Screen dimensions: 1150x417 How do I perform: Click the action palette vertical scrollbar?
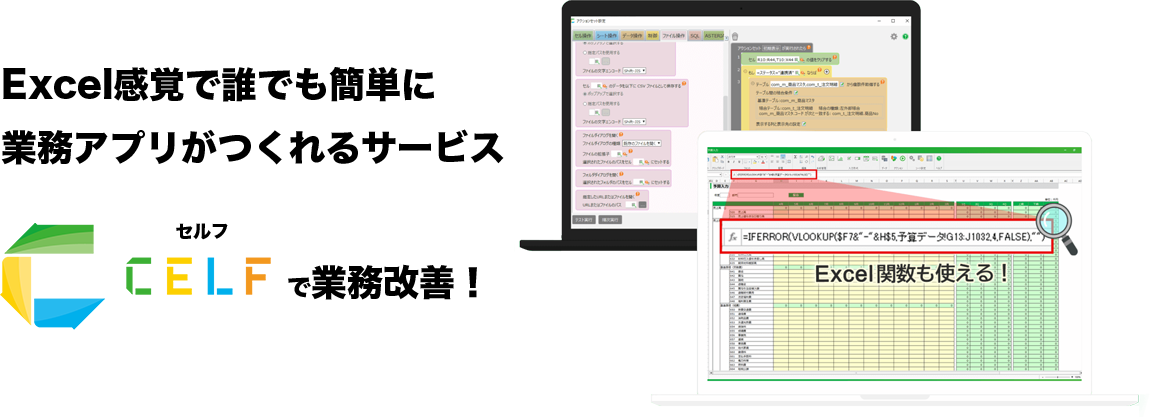(x=725, y=111)
